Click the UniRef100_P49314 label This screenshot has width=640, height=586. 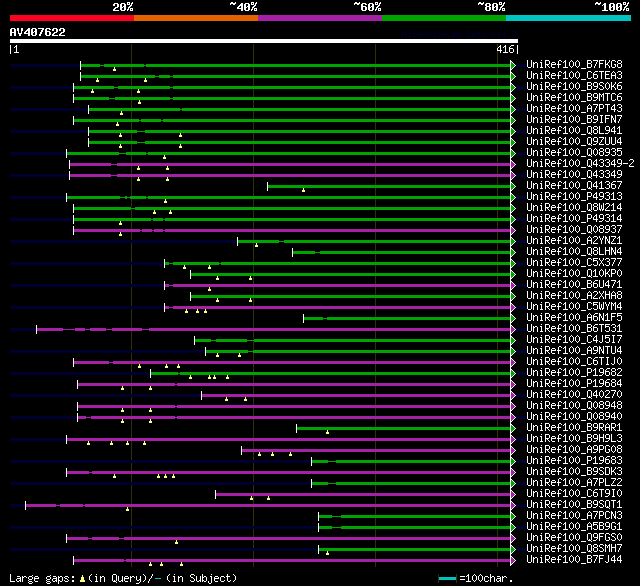click(x=574, y=219)
